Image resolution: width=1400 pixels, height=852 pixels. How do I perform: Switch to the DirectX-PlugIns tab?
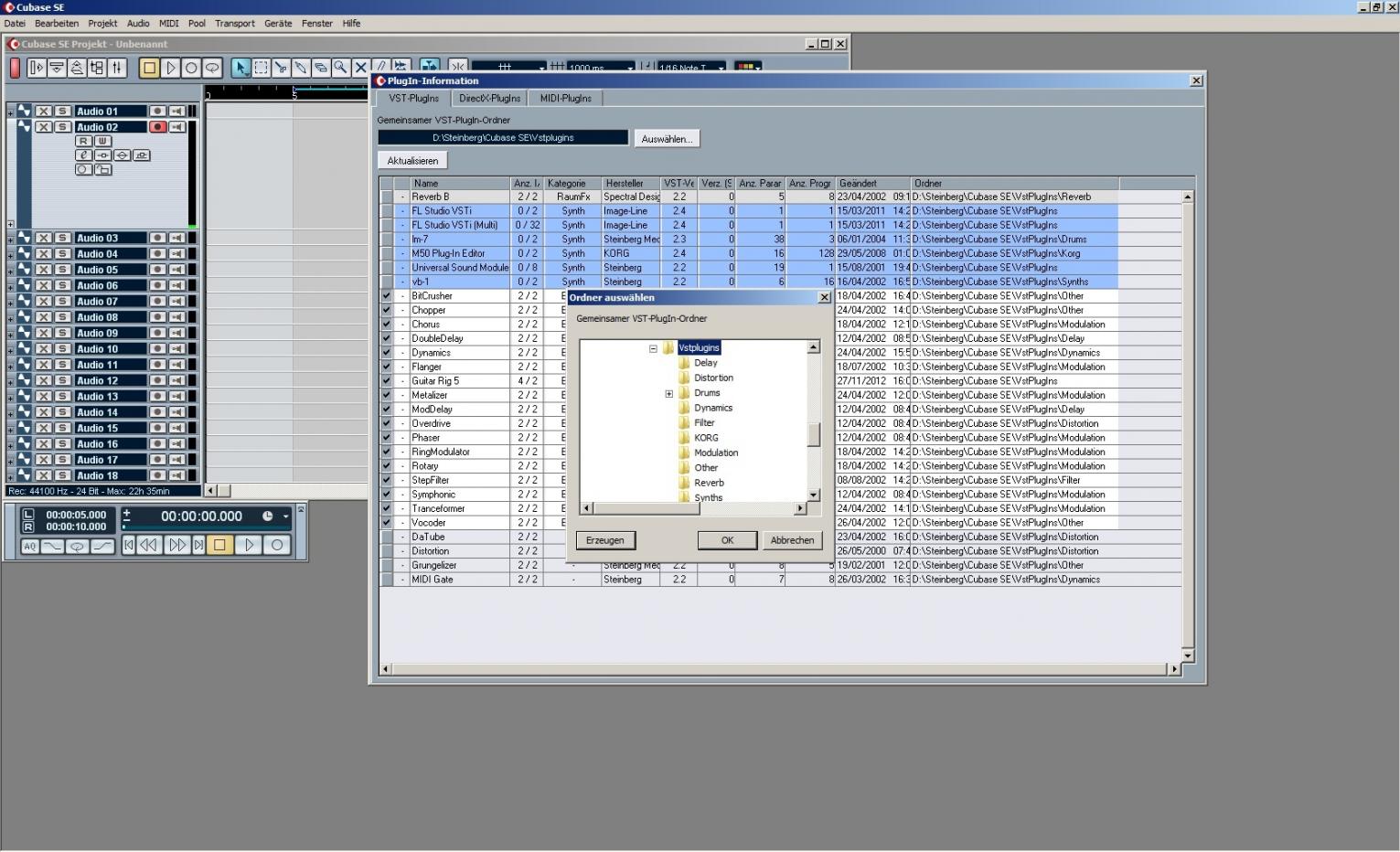point(489,99)
